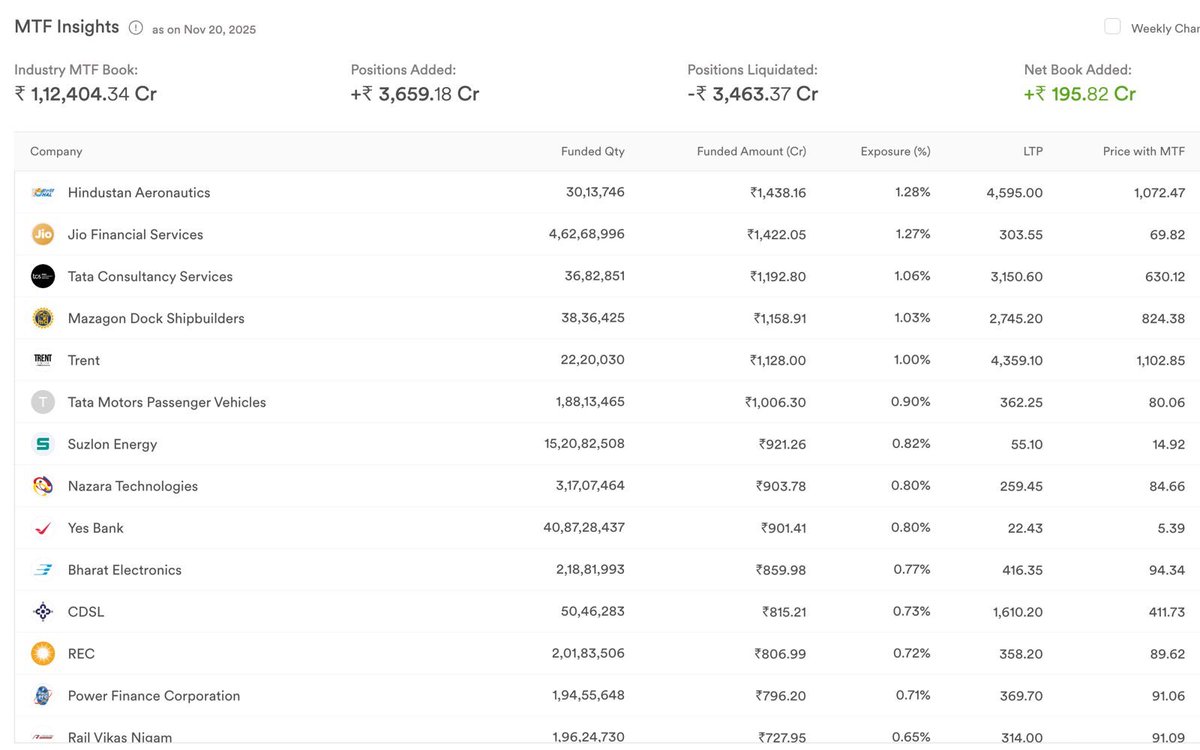Tick the Weekly Change checkbox
This screenshot has width=1200, height=750.
click(x=1112, y=27)
